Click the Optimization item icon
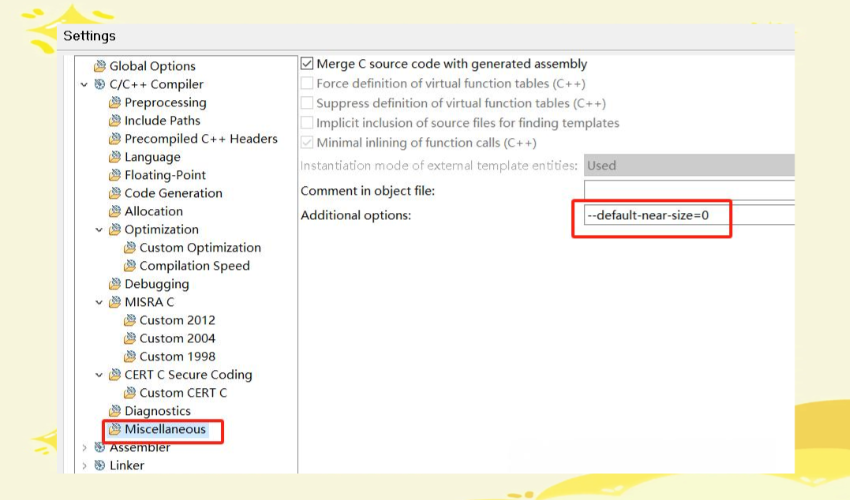 (x=115, y=229)
